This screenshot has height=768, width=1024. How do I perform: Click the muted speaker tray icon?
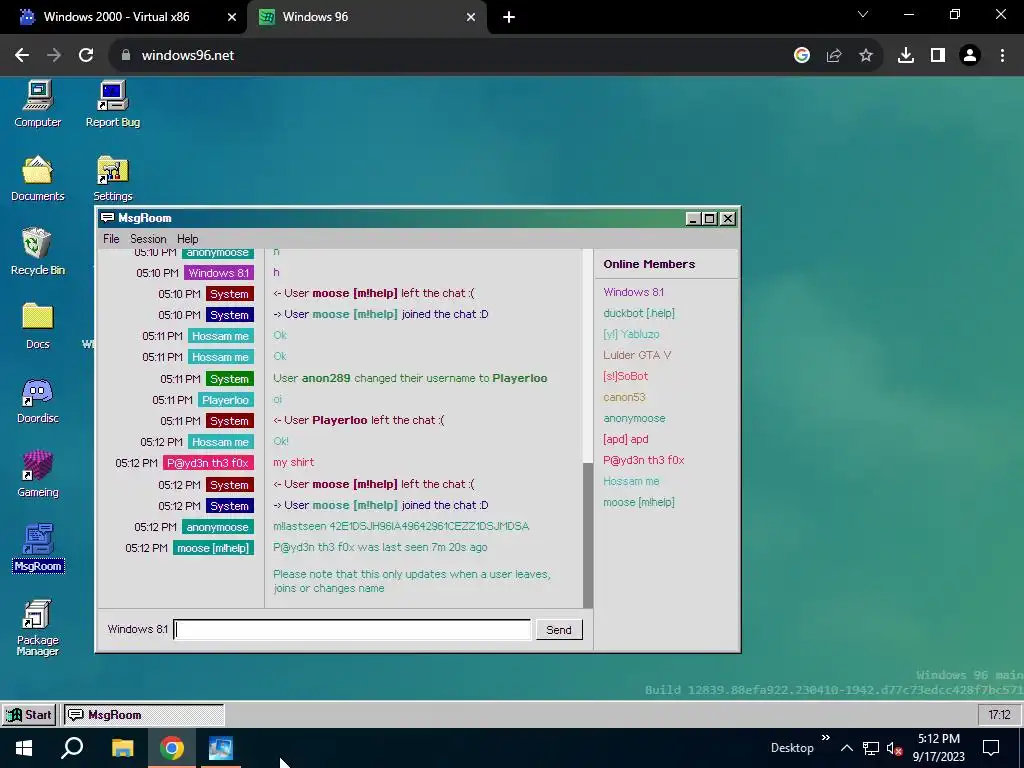894,748
